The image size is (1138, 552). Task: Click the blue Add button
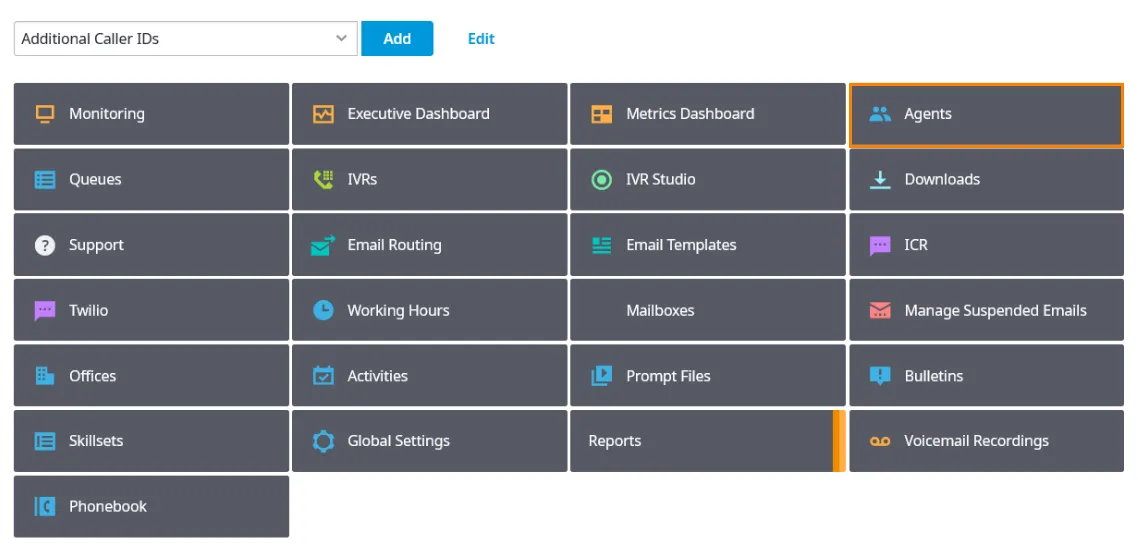point(397,38)
